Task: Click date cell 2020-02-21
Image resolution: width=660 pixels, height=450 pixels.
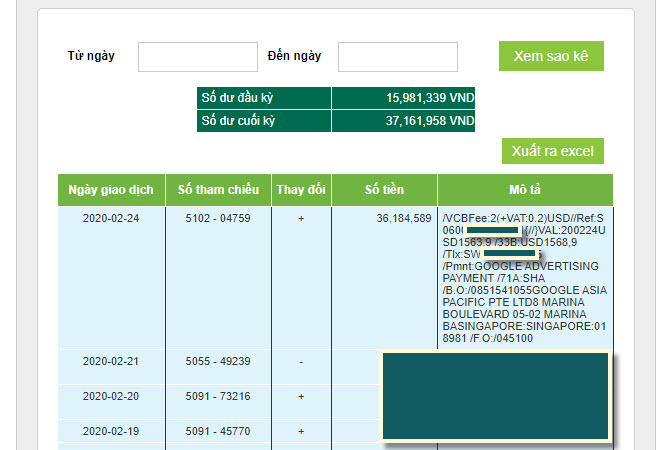Action: click(x=111, y=361)
